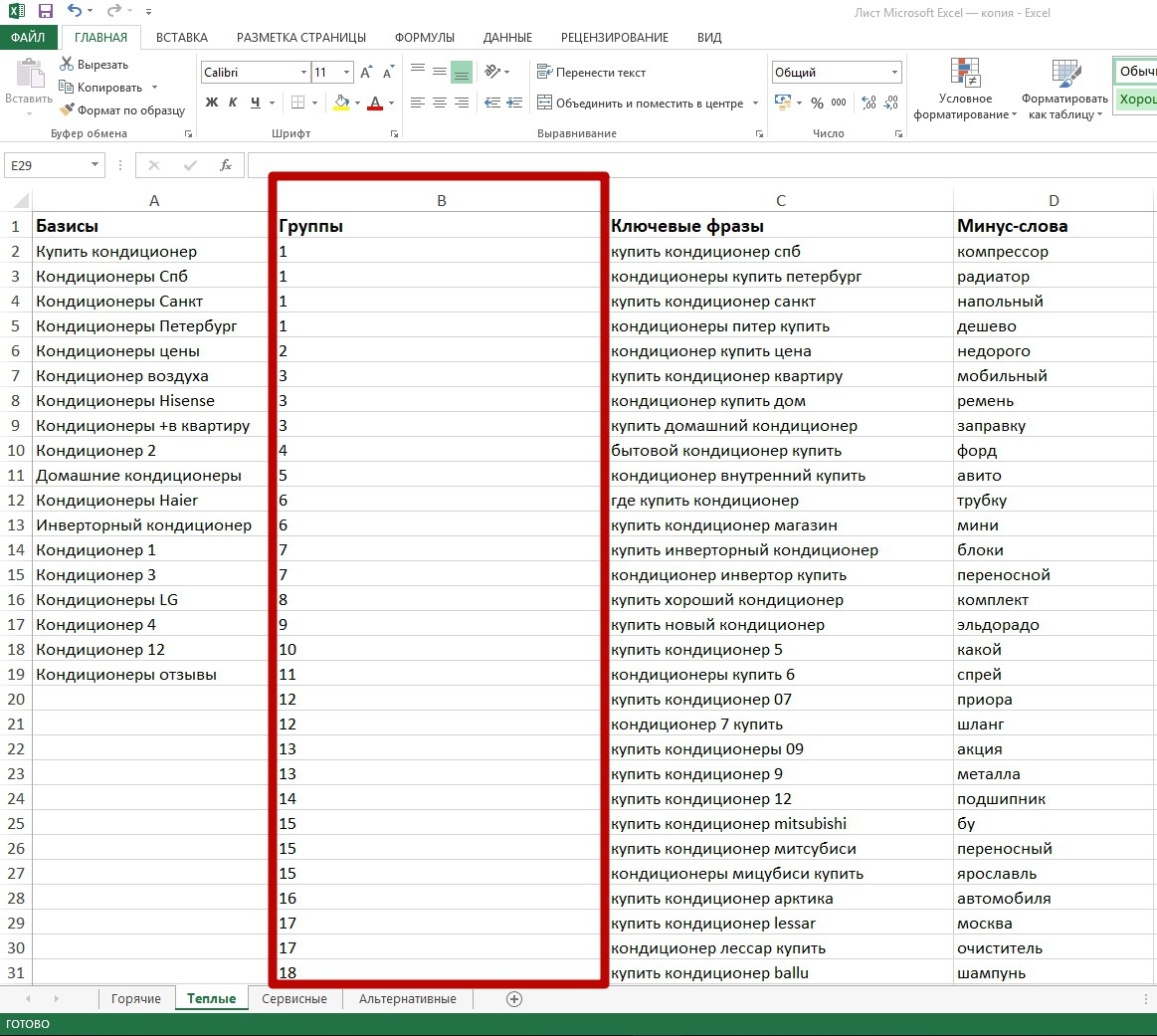Align text to the middle of cell
Image resolution: width=1157 pixels, height=1036 pixels.
440,71
